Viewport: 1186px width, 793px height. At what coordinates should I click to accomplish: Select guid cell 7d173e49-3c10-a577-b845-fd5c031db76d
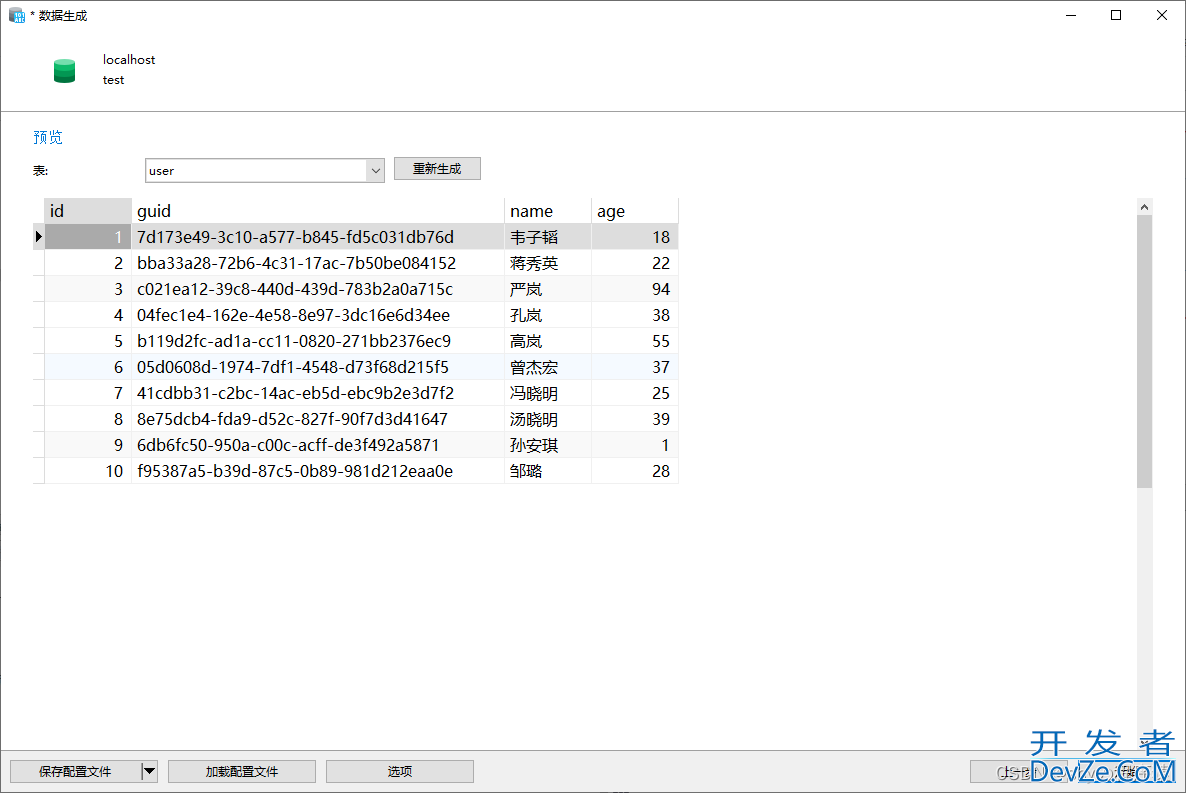318,237
